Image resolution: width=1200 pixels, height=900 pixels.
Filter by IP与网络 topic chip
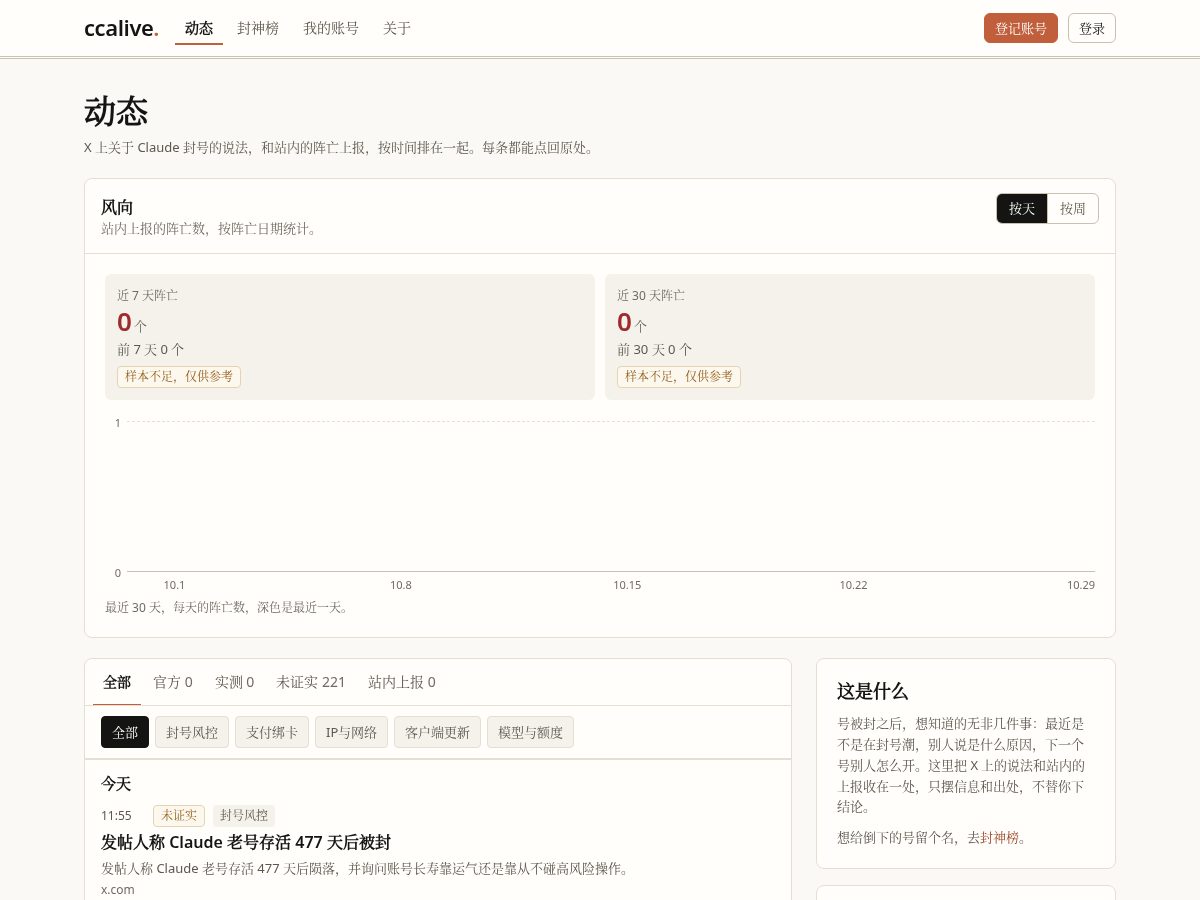[351, 732]
